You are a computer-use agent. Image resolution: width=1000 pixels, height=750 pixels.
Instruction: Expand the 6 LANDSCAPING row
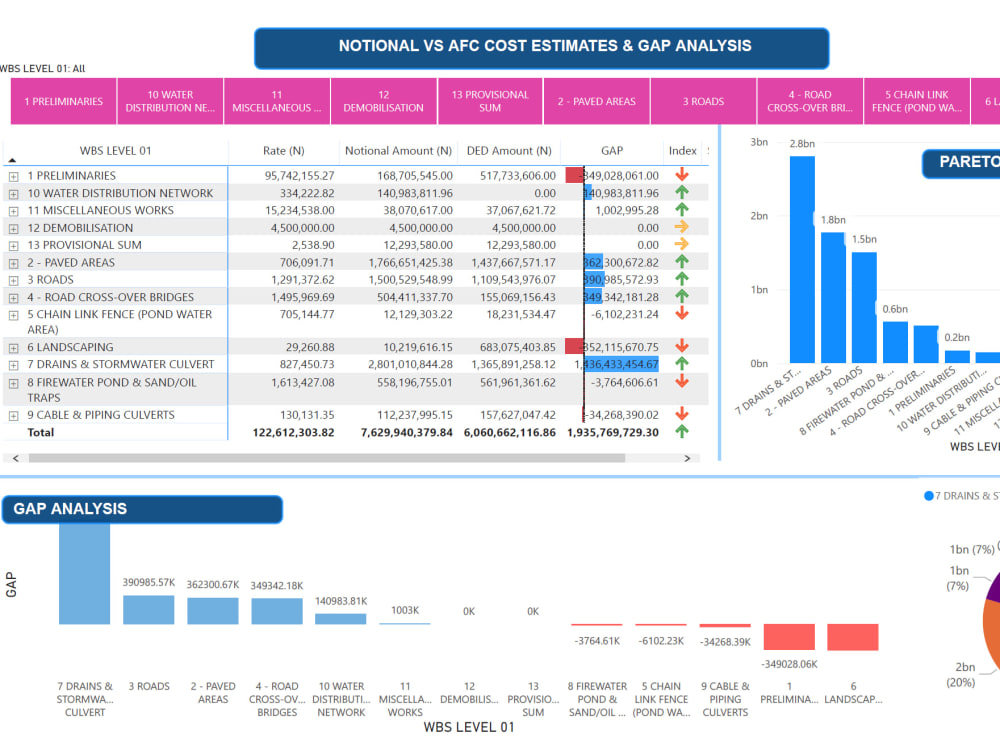13,348
